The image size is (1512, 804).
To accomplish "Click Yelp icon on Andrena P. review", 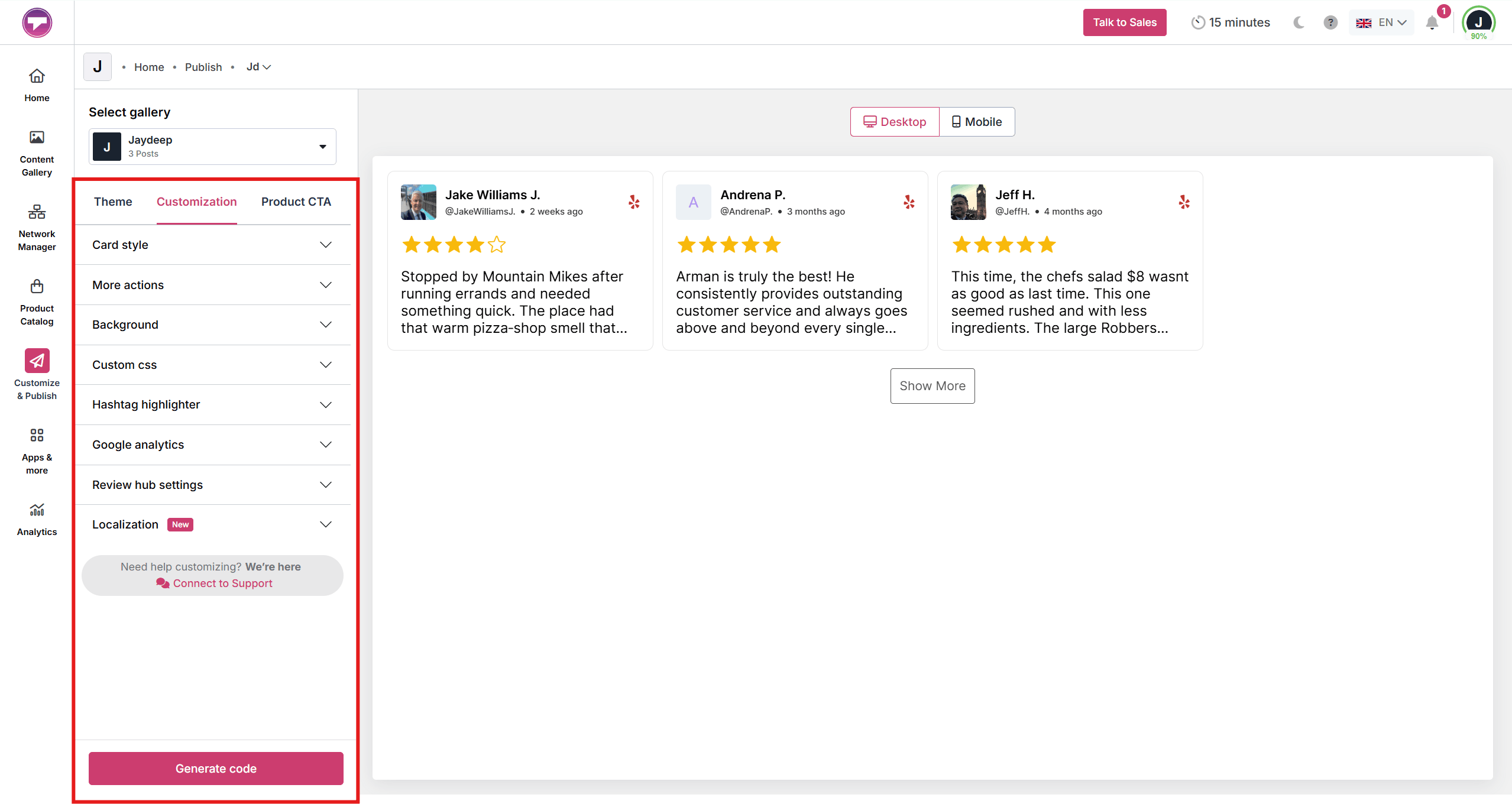I will click(909, 202).
